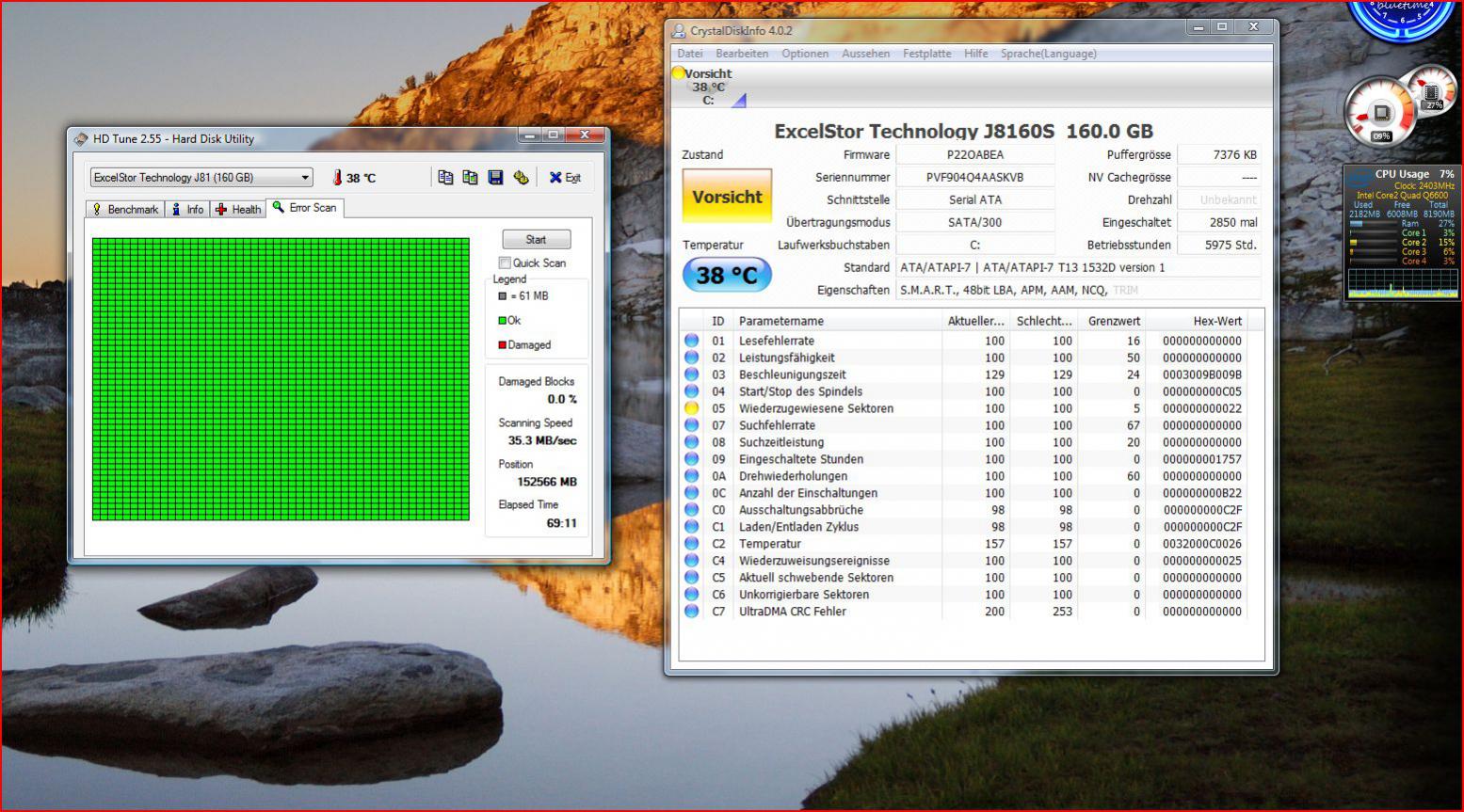This screenshot has width=1464, height=812.
Task: Open the Festplatte menu
Action: coord(926,54)
